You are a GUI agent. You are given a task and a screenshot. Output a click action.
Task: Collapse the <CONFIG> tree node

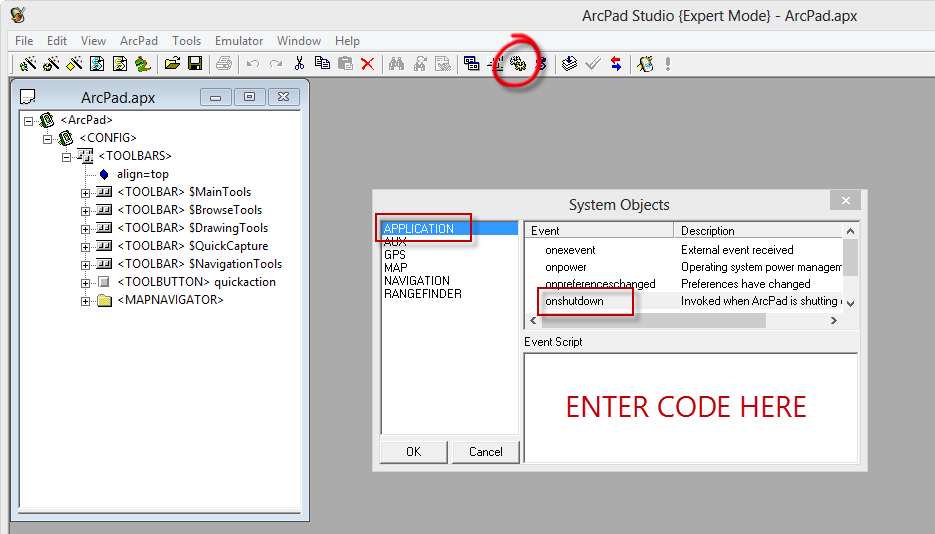click(47, 139)
